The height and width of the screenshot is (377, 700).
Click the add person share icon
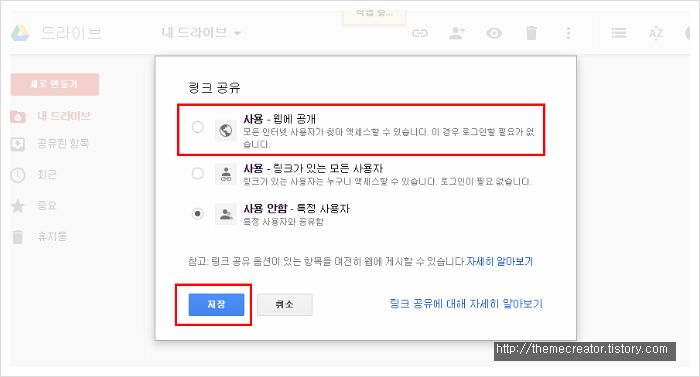457,33
